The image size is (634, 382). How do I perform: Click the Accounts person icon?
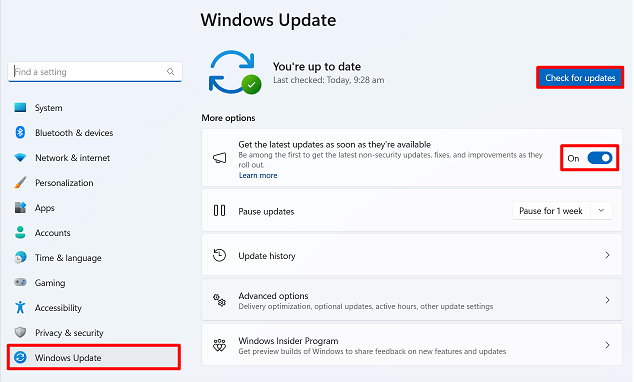click(20, 232)
